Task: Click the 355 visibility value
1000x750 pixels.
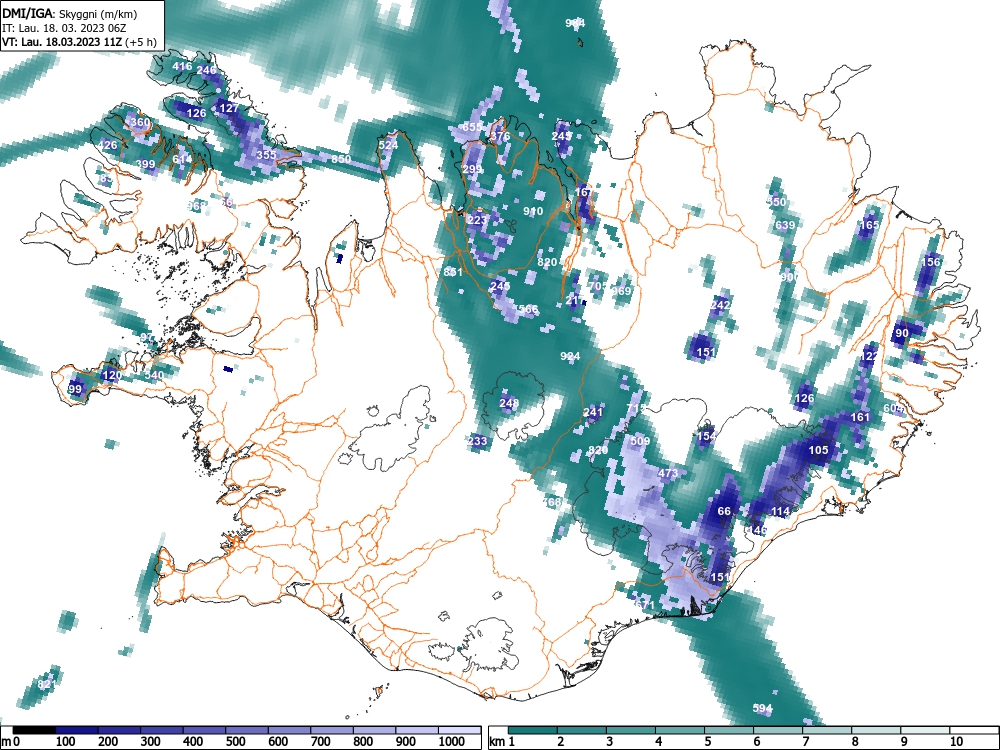Action: tap(267, 155)
